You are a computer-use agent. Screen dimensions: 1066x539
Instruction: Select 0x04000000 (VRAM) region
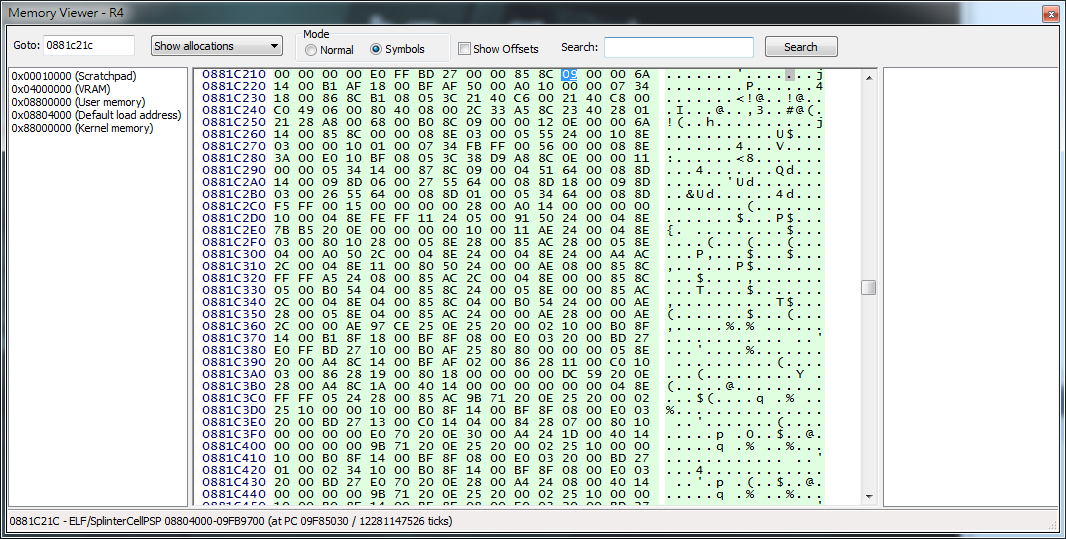click(x=61, y=89)
